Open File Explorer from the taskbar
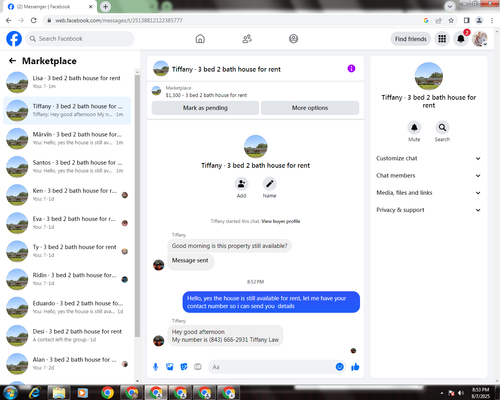 (x=59, y=393)
